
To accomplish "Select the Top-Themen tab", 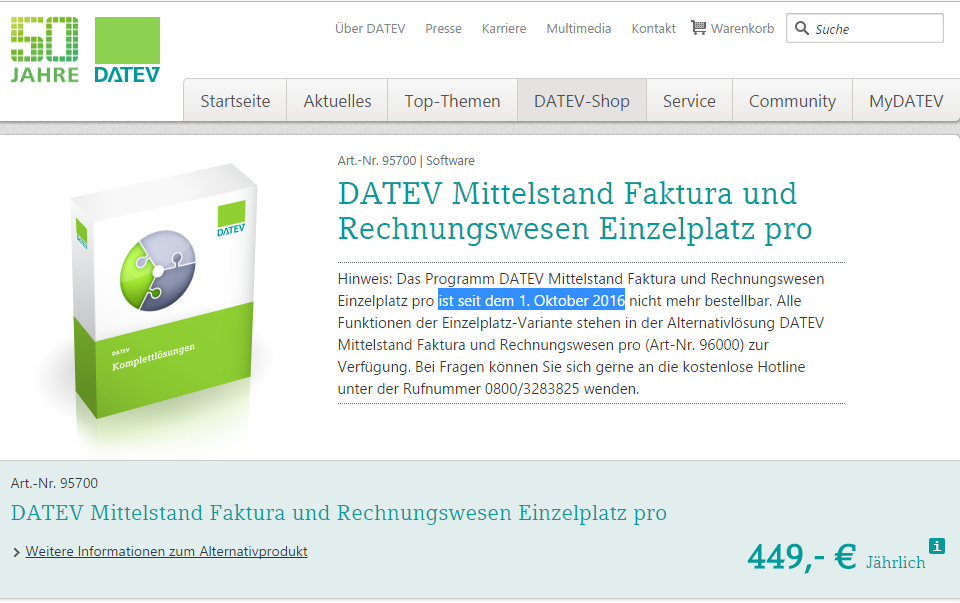I will point(452,100).
